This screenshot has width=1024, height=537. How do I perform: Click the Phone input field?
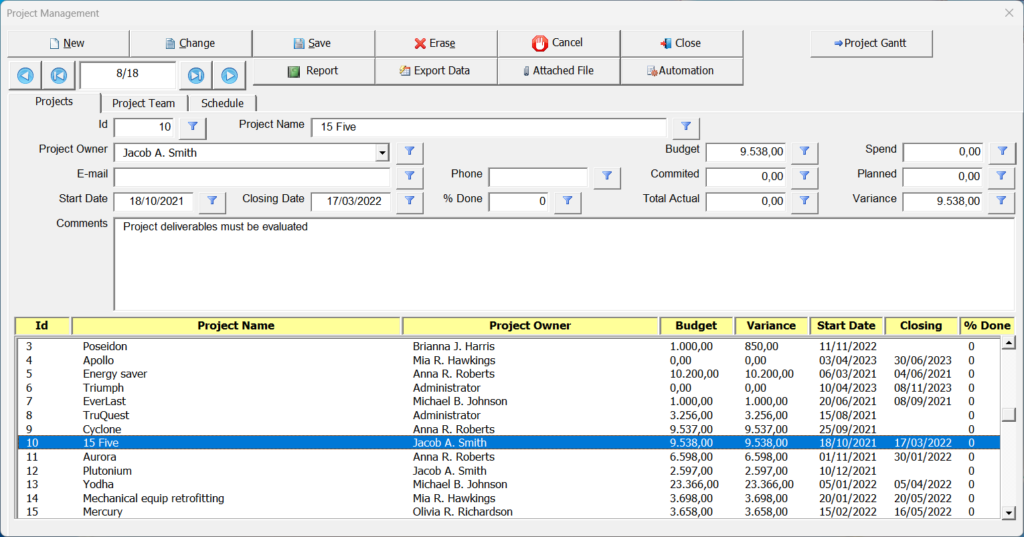(x=538, y=176)
